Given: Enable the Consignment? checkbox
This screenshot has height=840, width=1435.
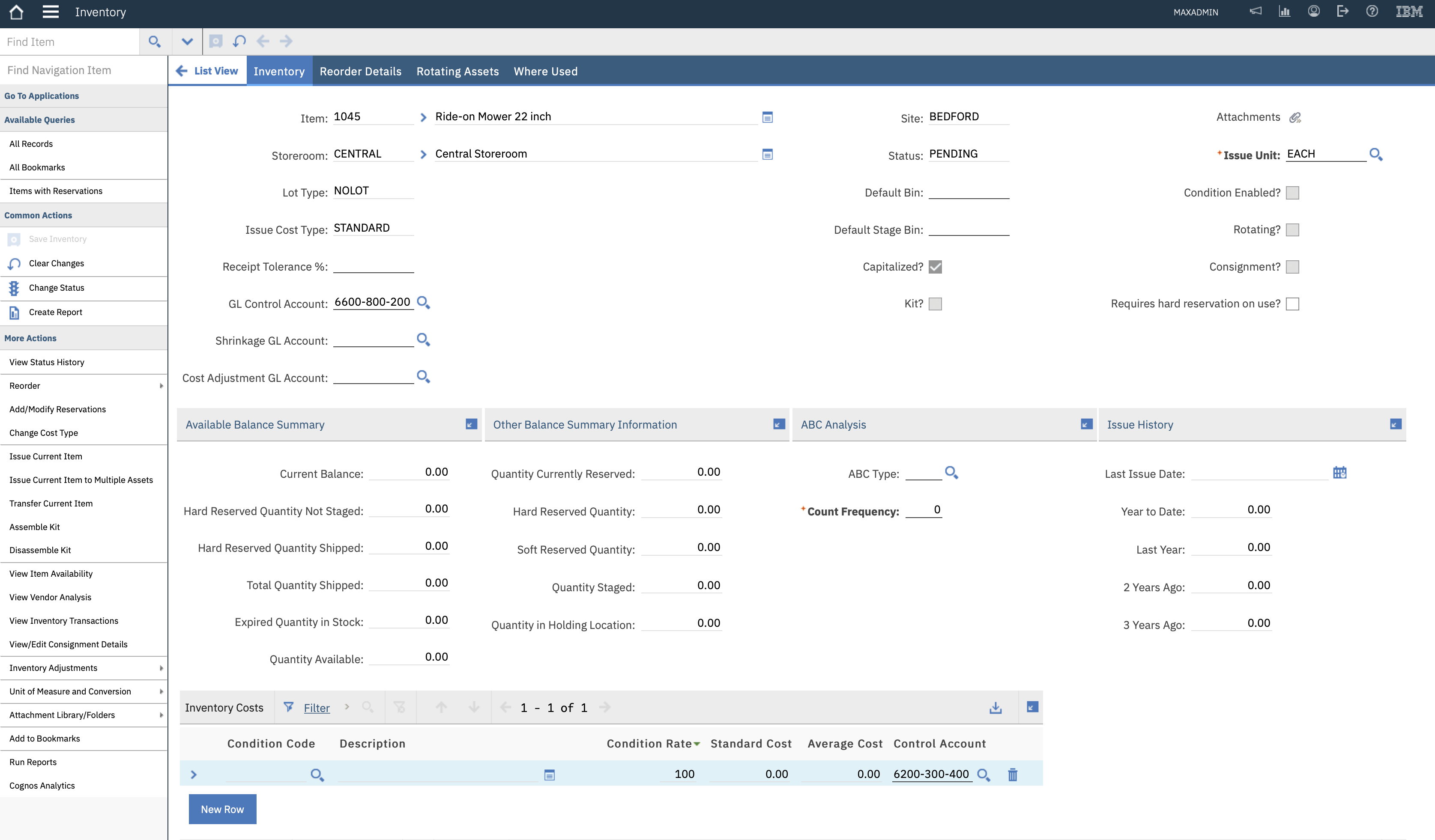Looking at the screenshot, I should 1293,267.
